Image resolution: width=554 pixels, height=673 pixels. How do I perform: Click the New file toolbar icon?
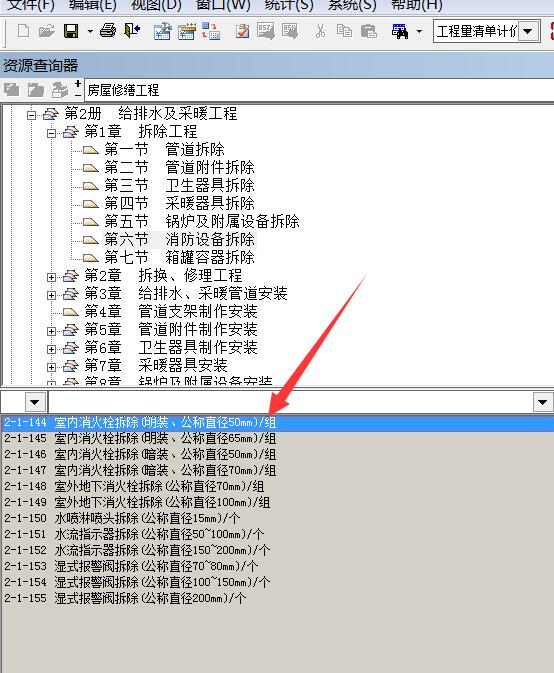click(x=24, y=31)
